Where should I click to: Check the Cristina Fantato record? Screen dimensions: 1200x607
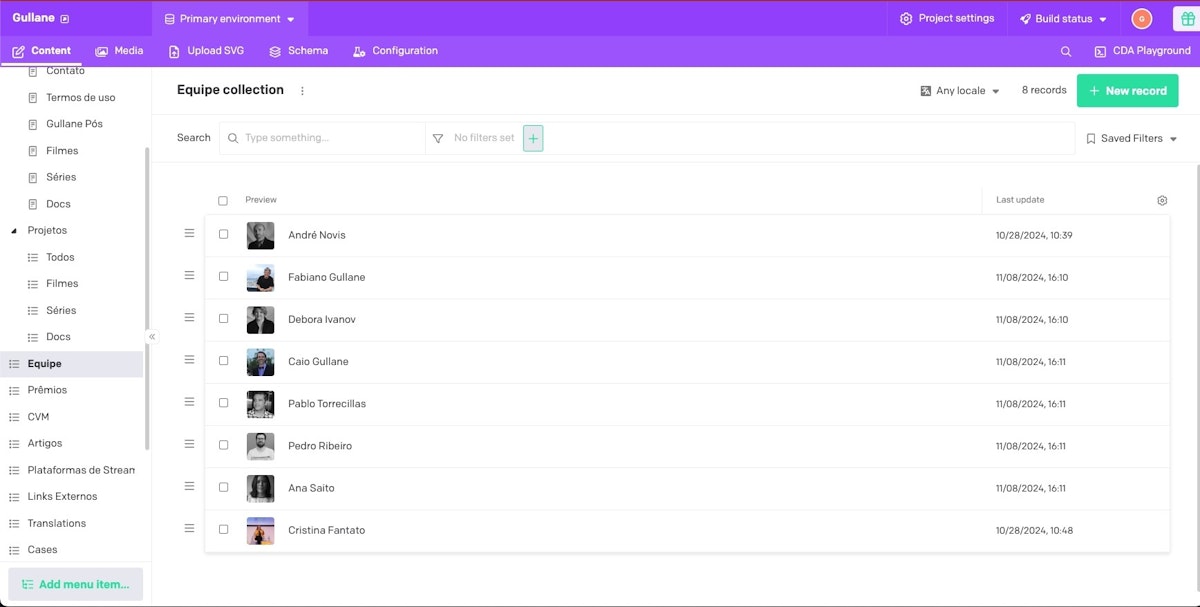pos(223,529)
